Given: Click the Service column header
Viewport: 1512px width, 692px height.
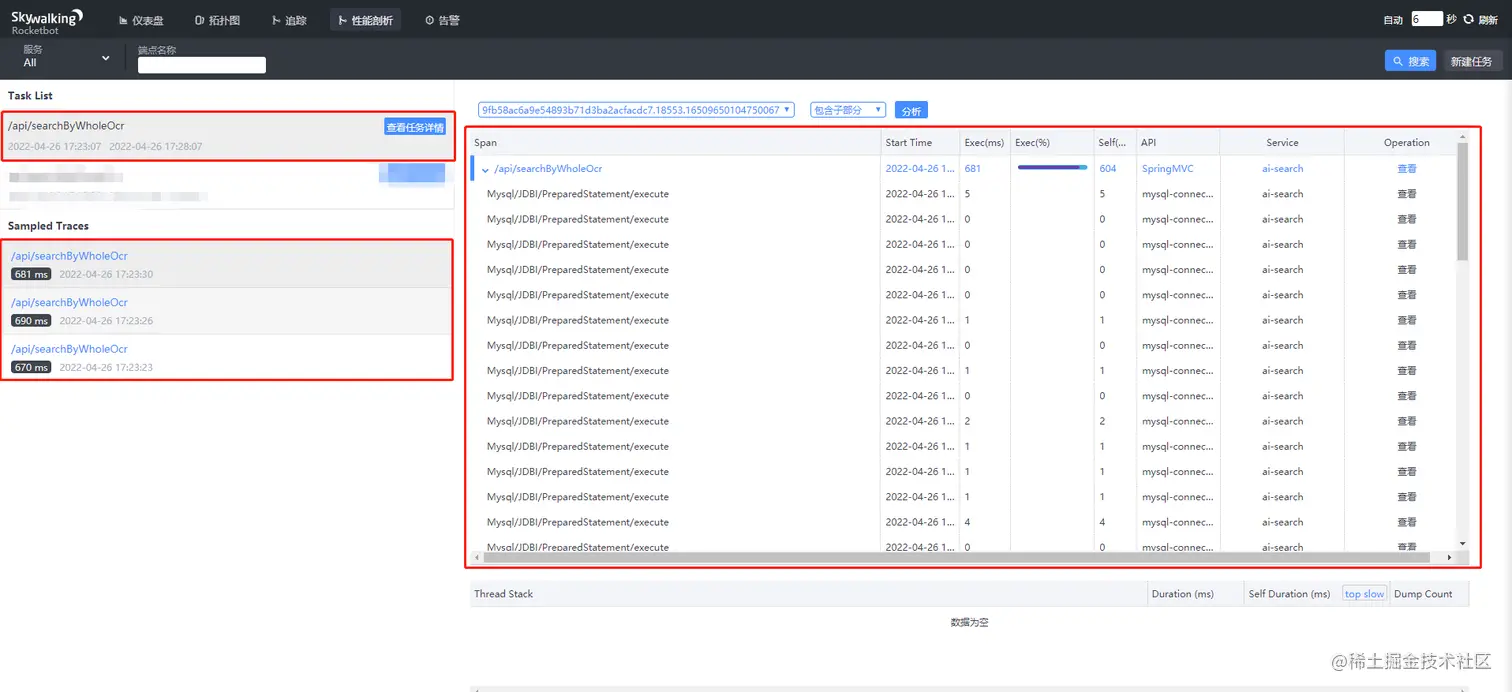Looking at the screenshot, I should [1282, 143].
